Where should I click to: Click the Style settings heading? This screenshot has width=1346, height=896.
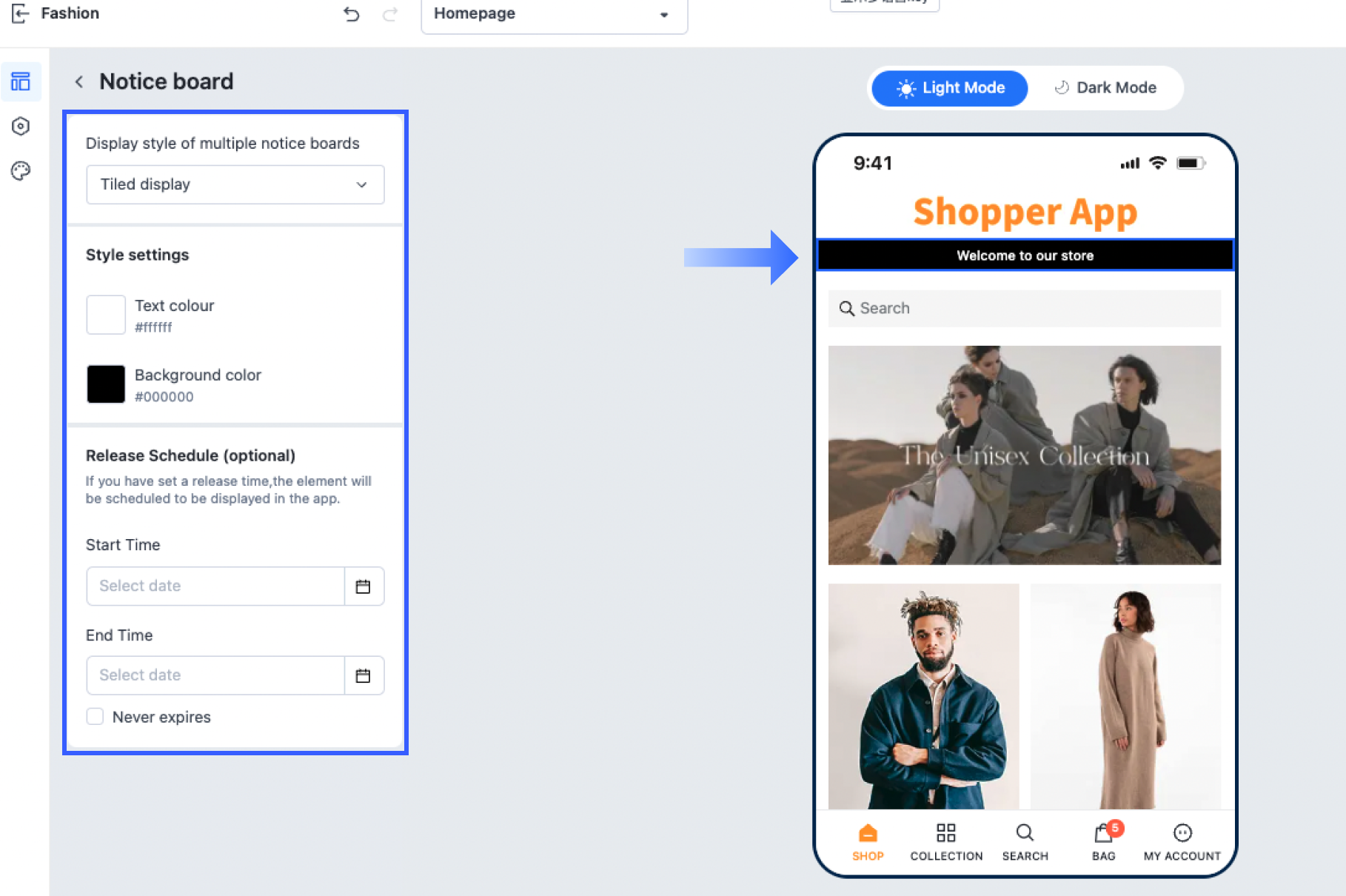(138, 255)
